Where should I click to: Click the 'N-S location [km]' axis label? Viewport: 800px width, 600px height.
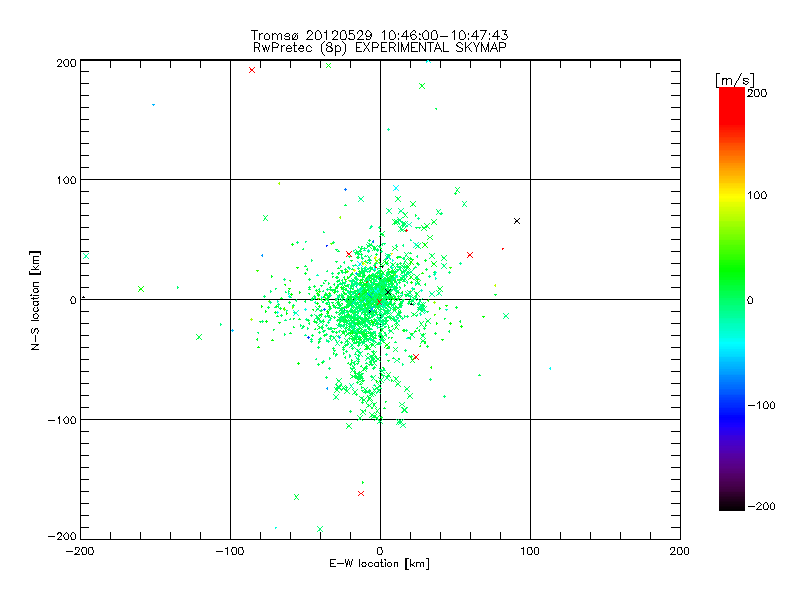tap(35, 301)
